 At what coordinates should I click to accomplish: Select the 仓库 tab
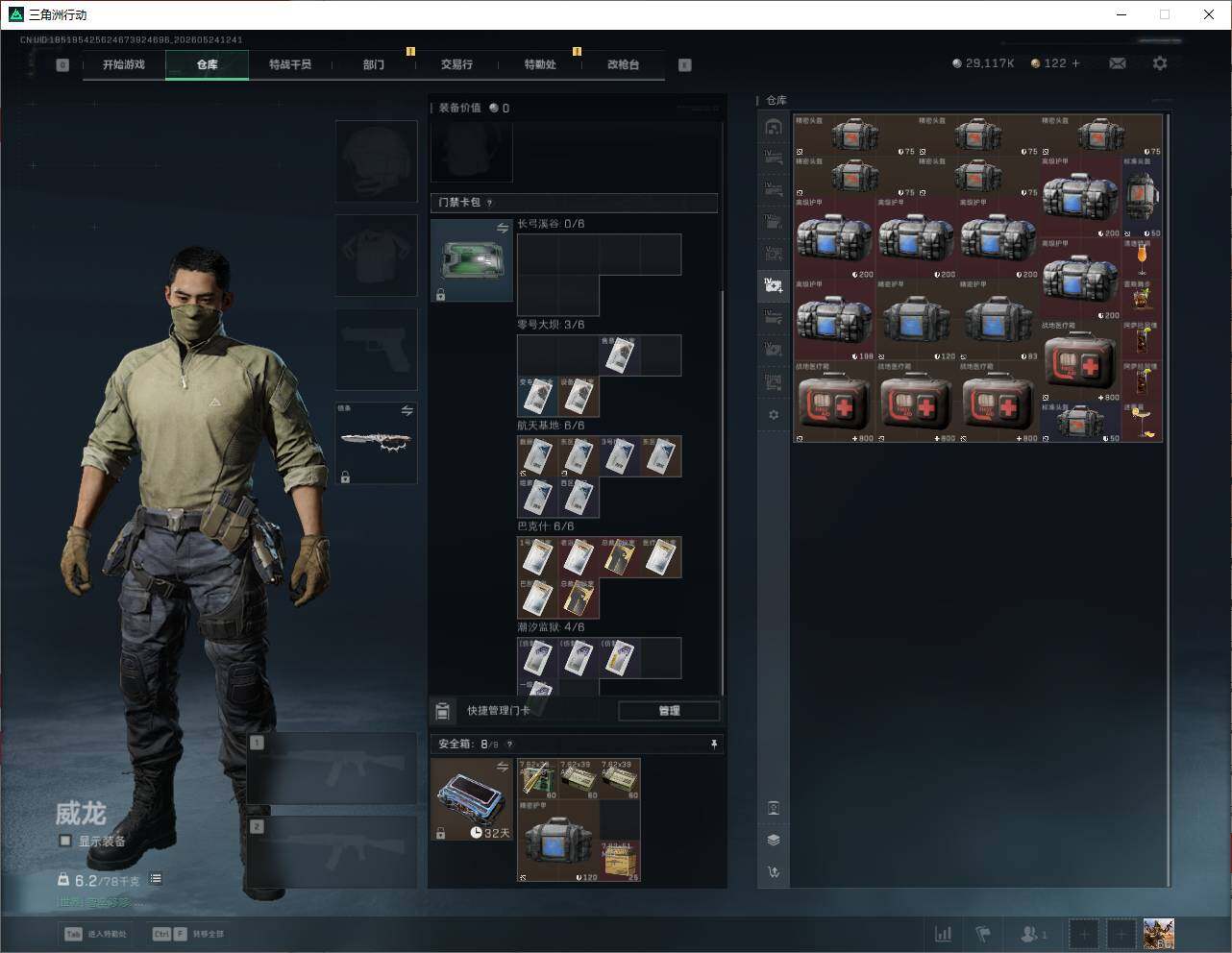[207, 64]
